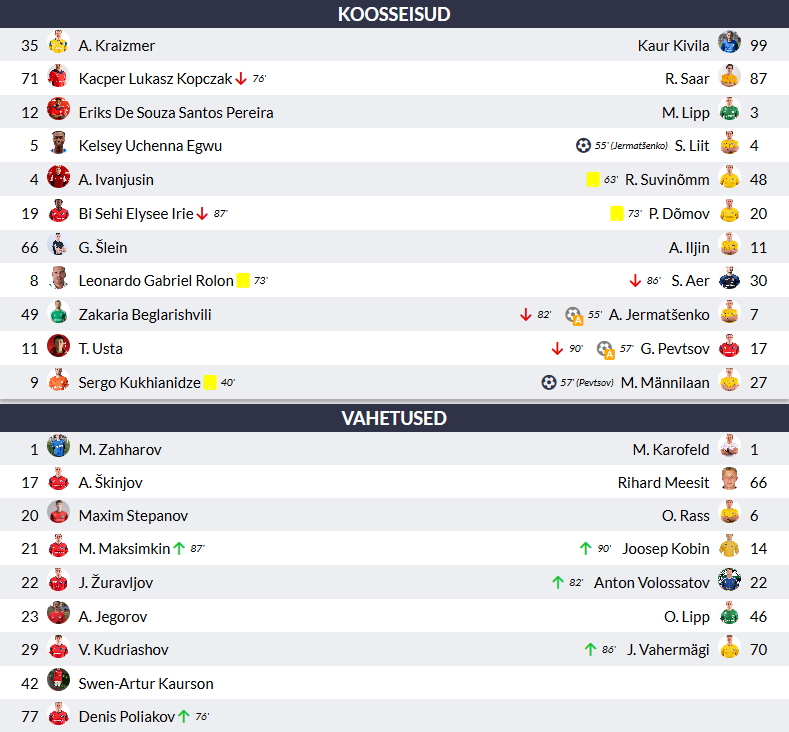
Task: Select the KOOSSEISUD section header
Action: click(394, 14)
